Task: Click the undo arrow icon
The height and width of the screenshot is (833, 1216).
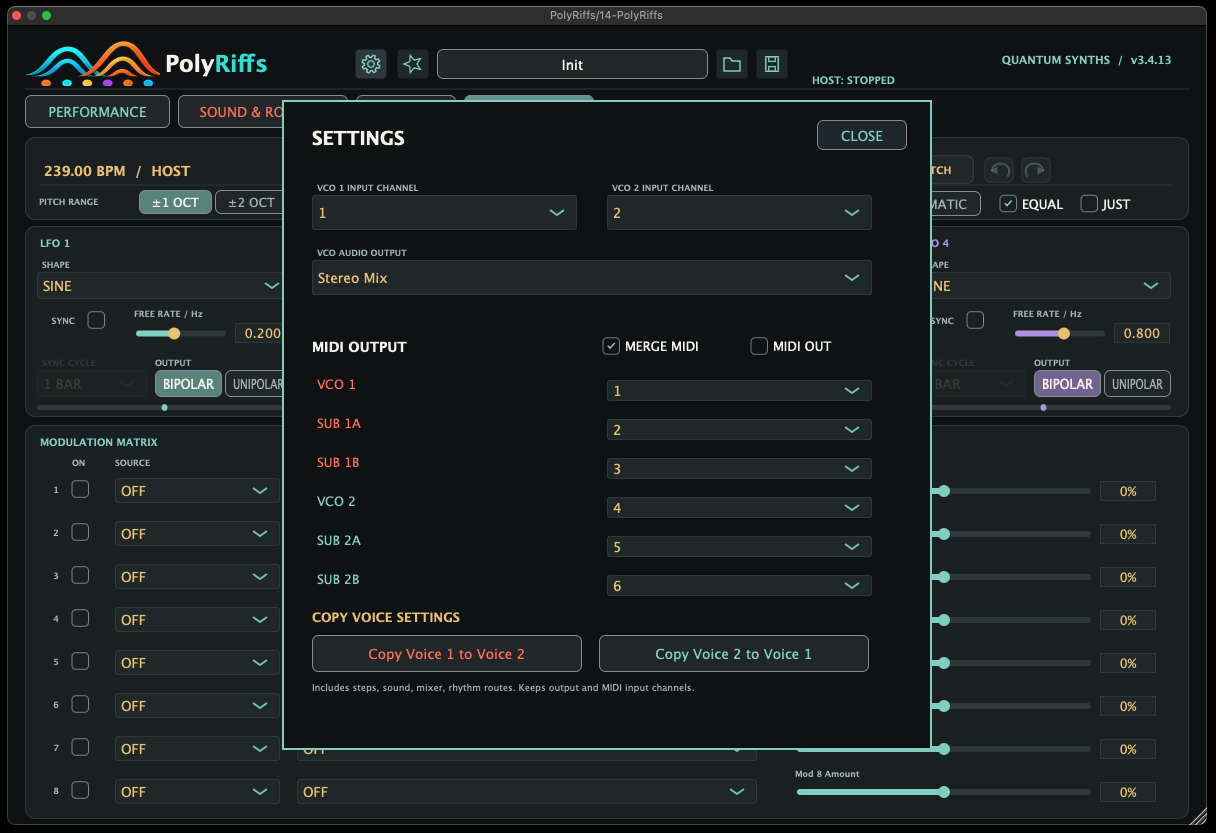Action: pos(999,170)
